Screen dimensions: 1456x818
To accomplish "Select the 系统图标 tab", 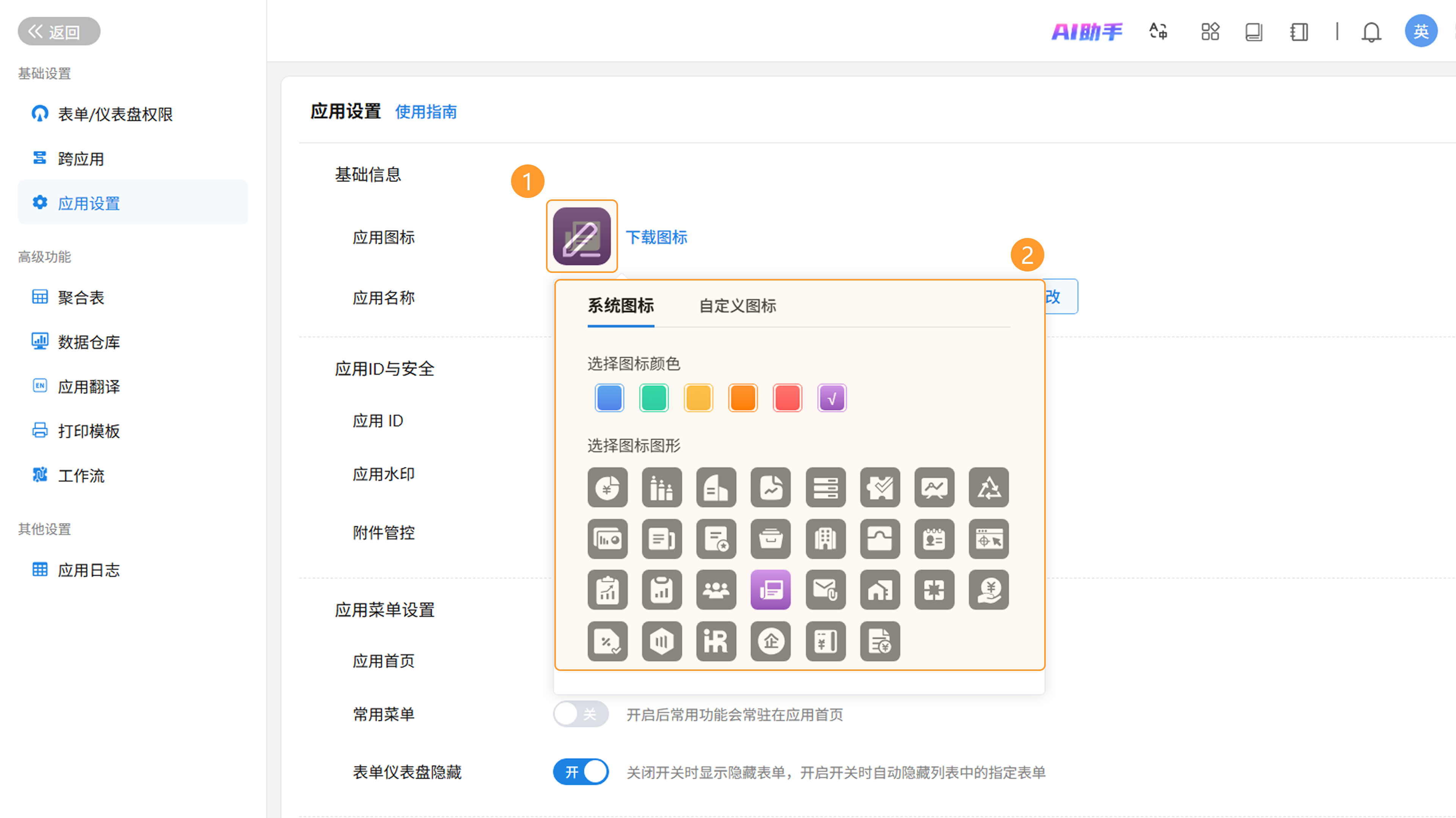I will pyautogui.click(x=621, y=306).
